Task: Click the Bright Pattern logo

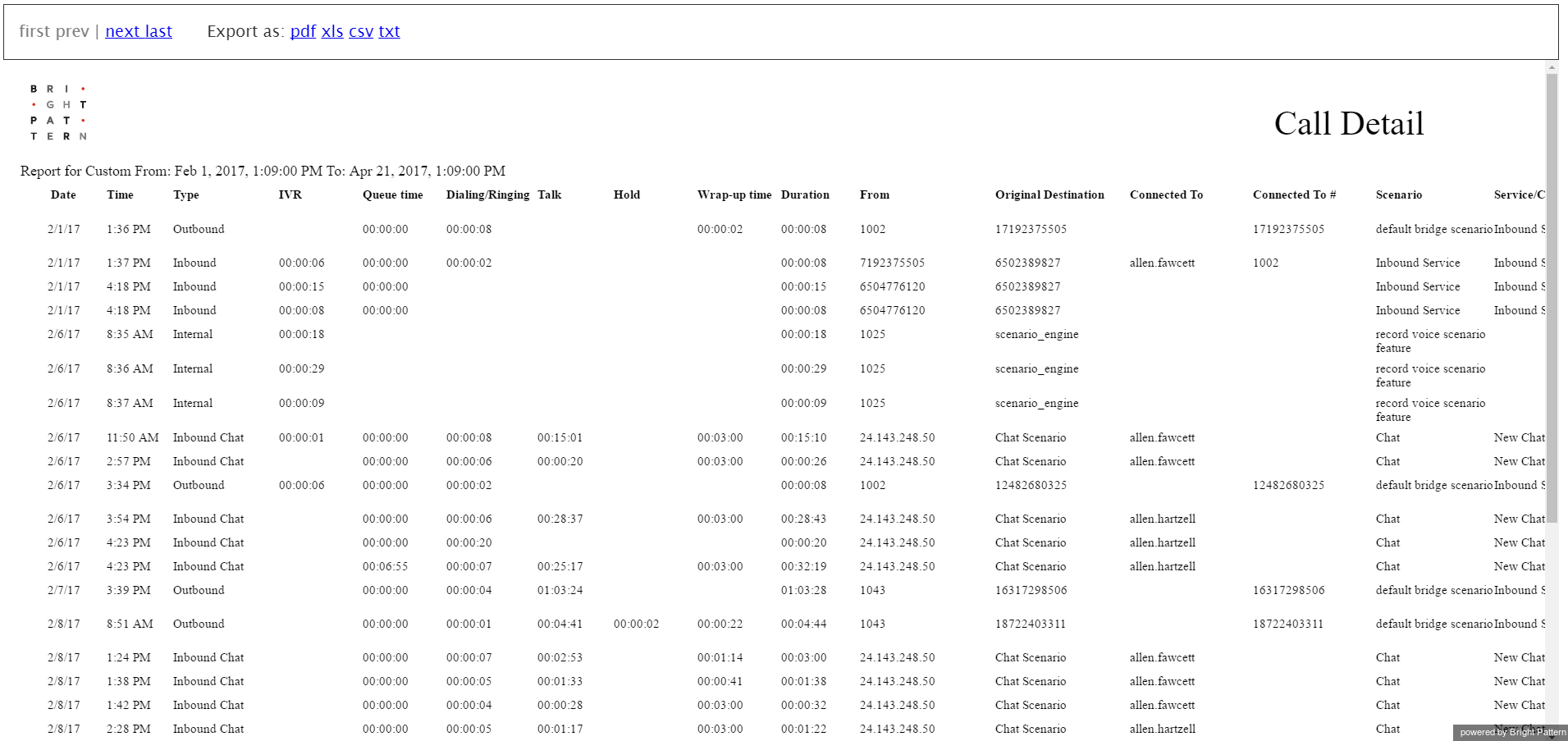Action: tap(58, 112)
